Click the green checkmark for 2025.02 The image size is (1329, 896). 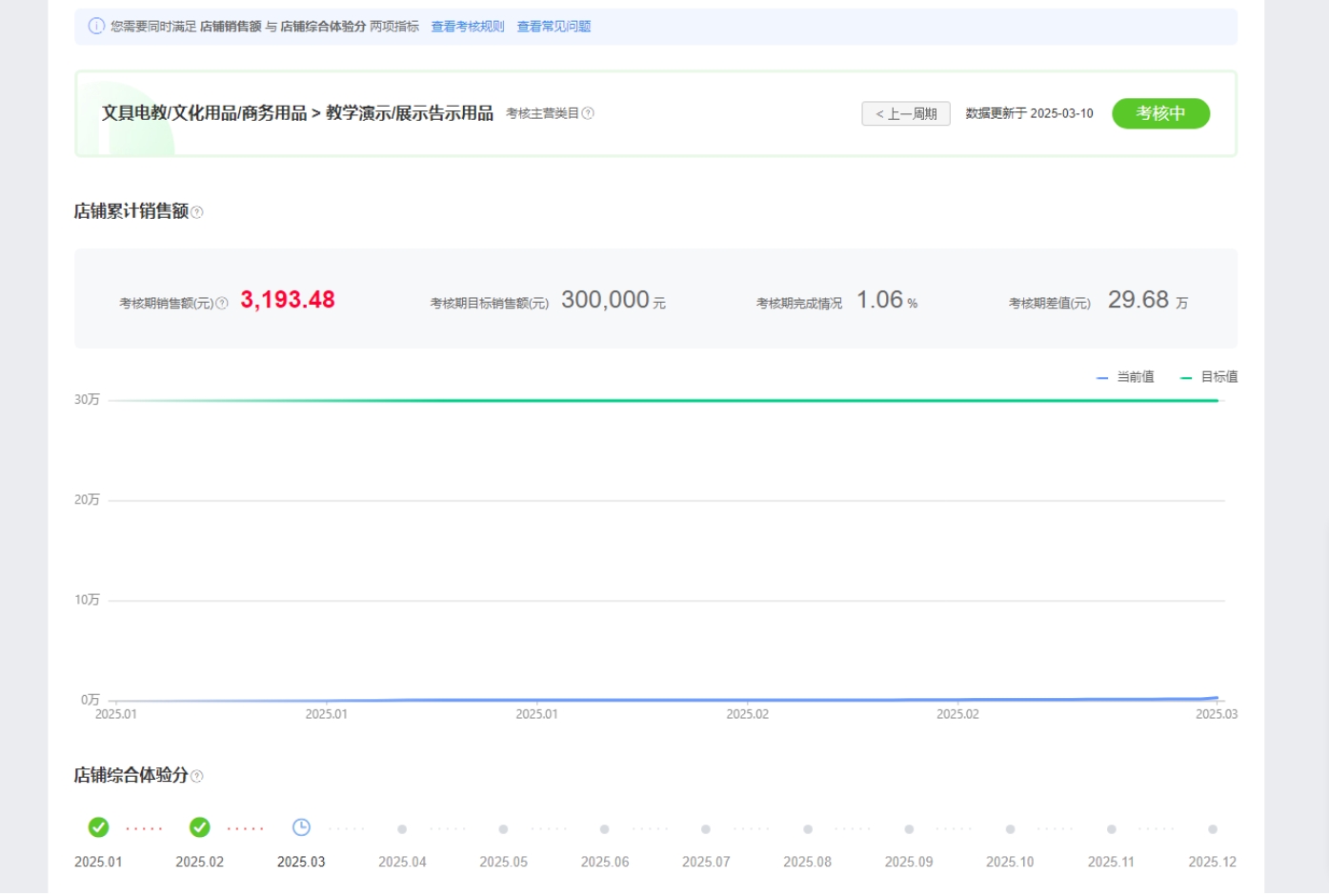(200, 827)
